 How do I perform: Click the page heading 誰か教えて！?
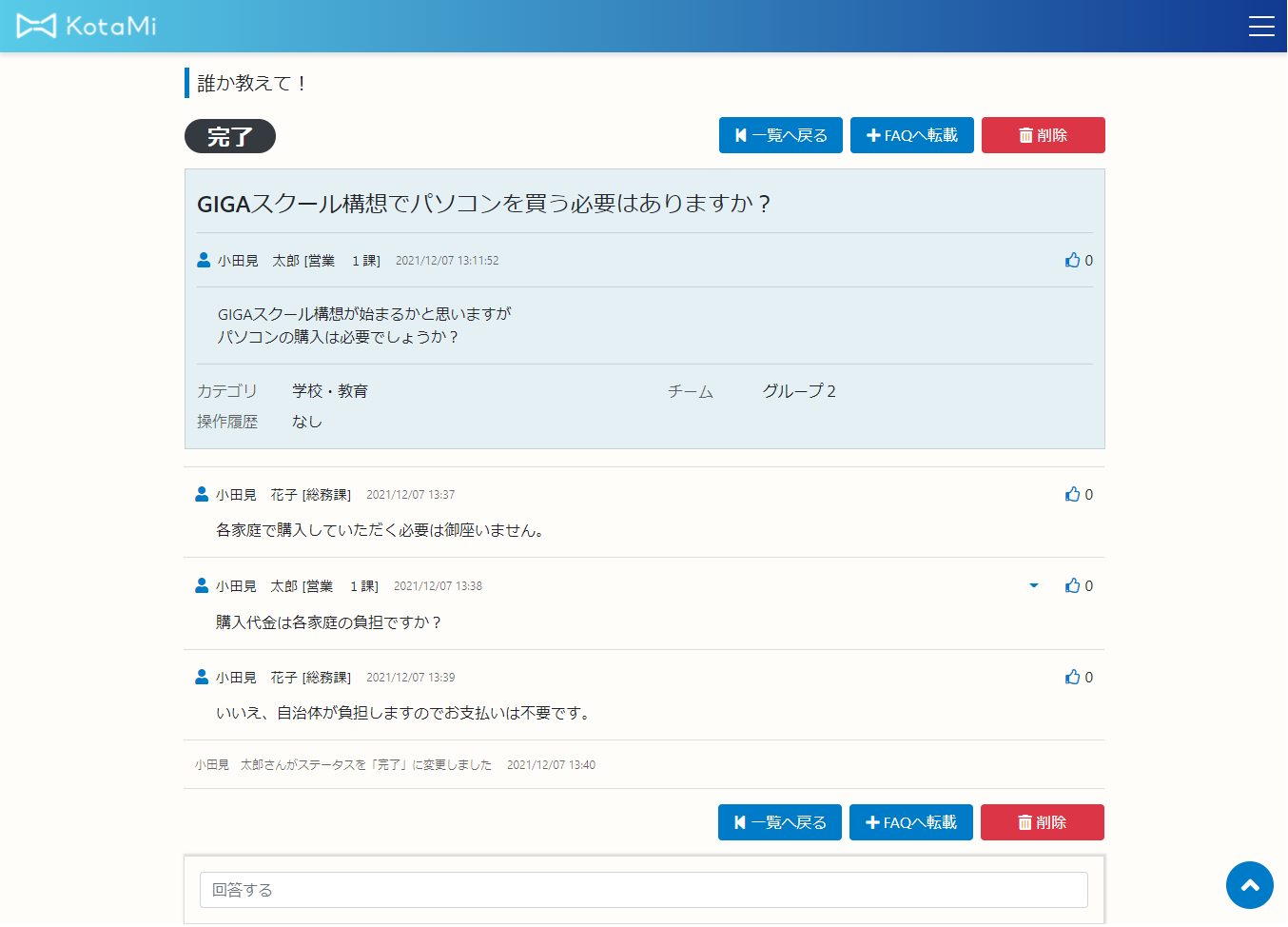click(x=253, y=83)
